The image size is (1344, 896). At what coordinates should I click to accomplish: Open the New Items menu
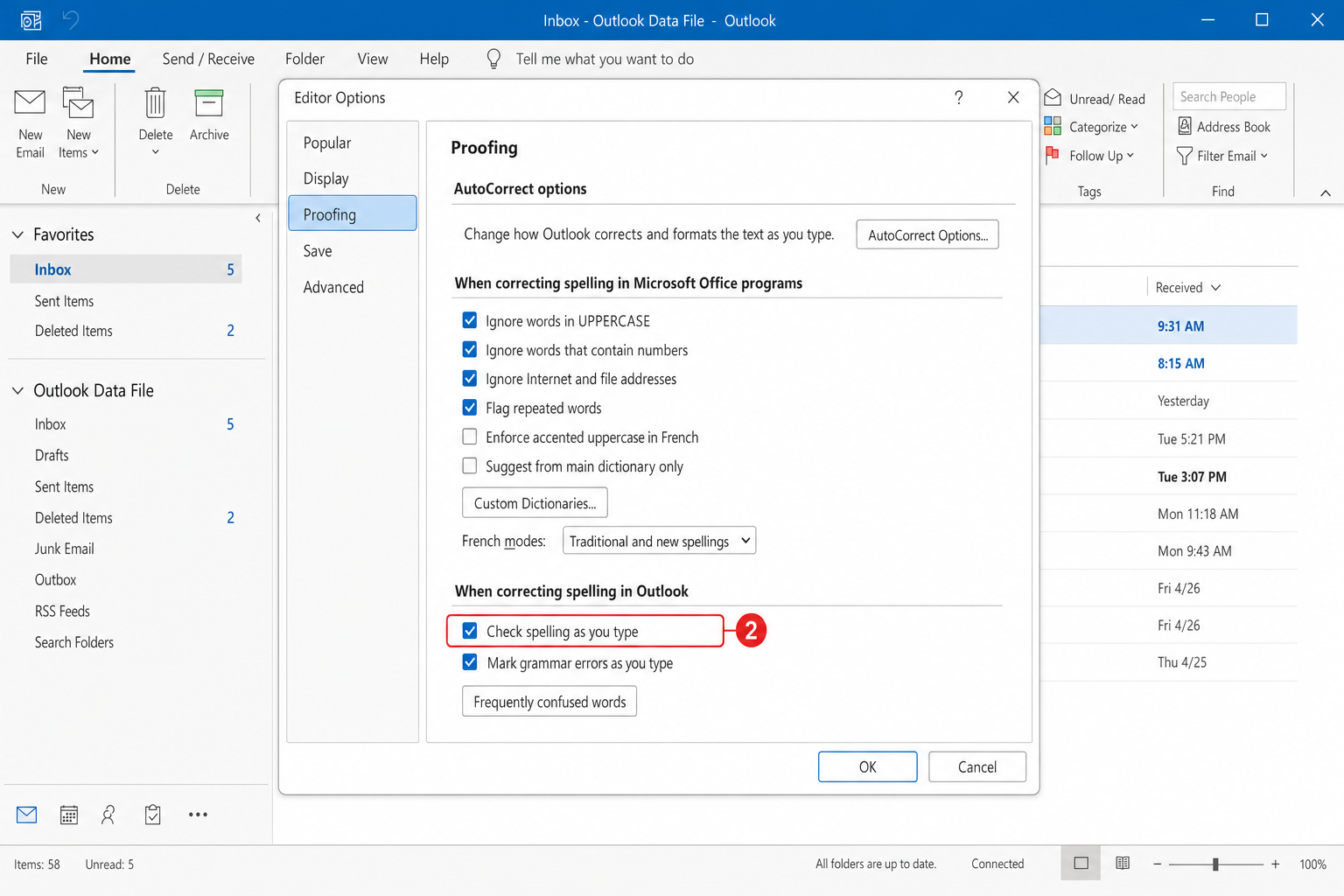(78, 123)
